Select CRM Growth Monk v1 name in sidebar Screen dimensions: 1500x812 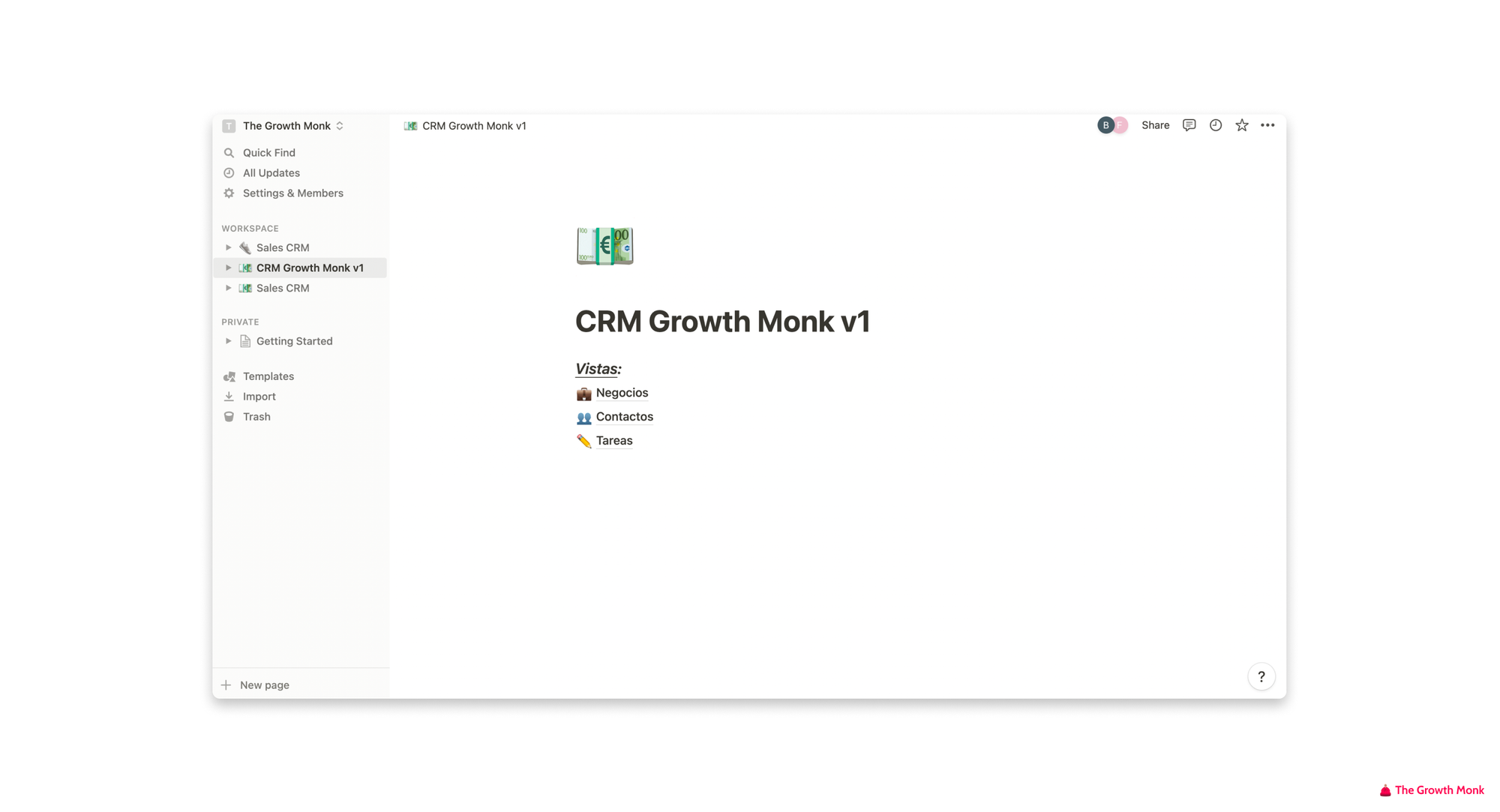click(310, 268)
